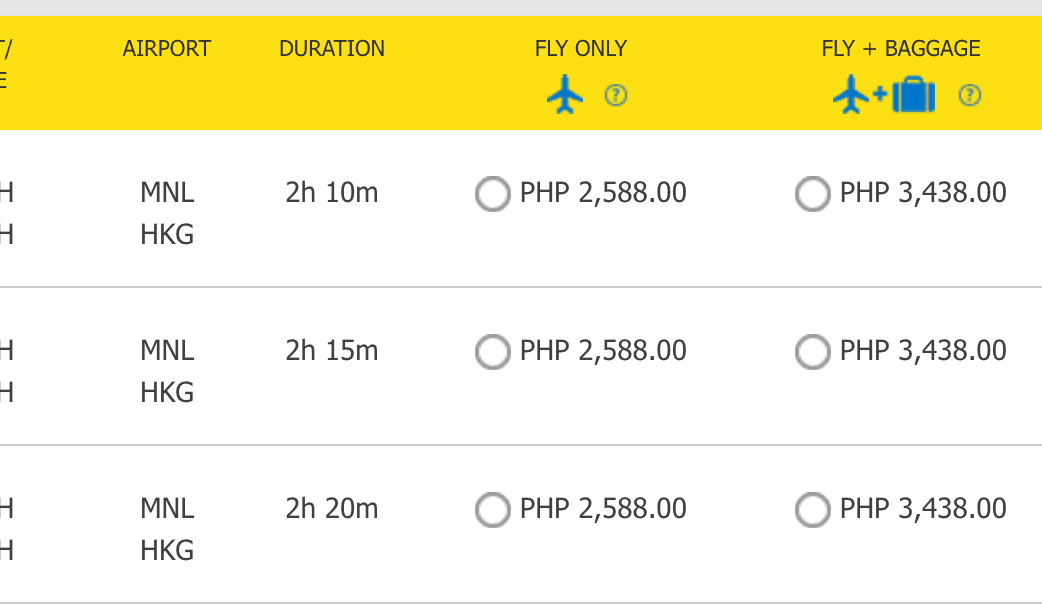Choose Fly + Baggage fare for 2h 15m flight
The width and height of the screenshot is (1042, 616).
pos(812,352)
